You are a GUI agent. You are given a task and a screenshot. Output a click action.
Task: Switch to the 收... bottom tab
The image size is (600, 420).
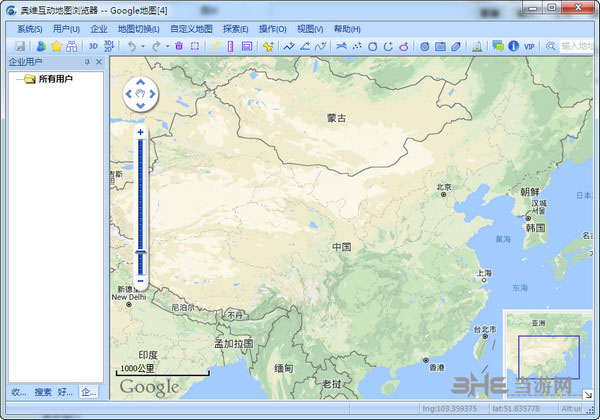click(x=19, y=392)
